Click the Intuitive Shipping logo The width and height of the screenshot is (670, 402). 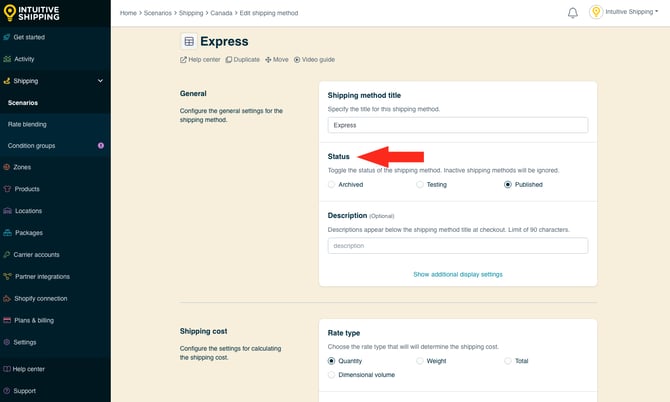coord(31,13)
